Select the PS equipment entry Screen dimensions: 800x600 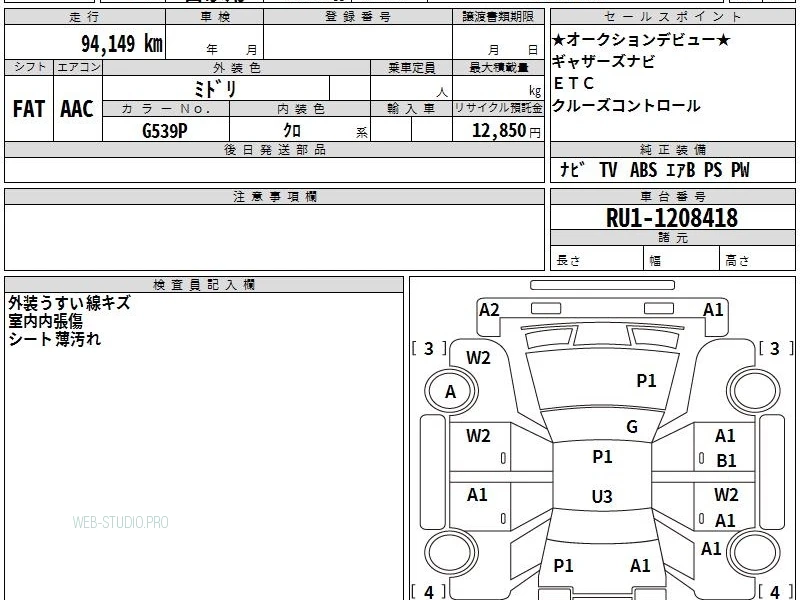pyautogui.click(x=713, y=169)
